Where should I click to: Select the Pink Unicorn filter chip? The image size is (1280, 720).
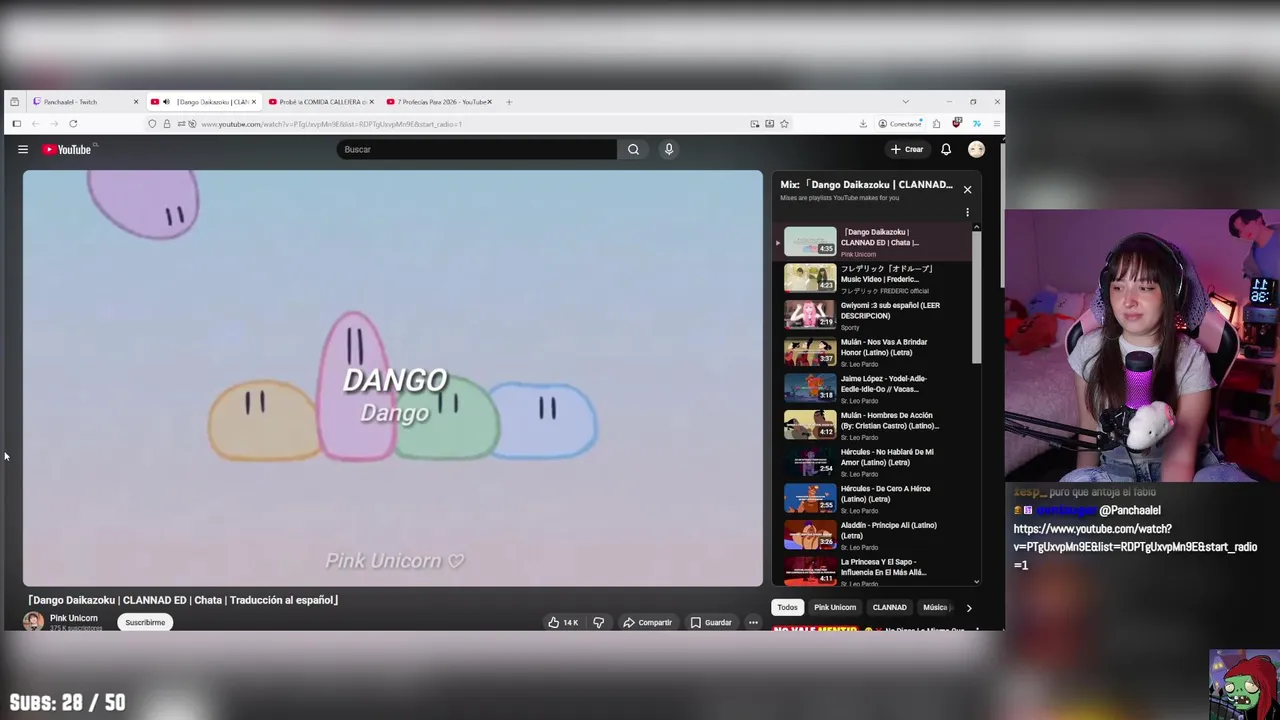click(835, 607)
